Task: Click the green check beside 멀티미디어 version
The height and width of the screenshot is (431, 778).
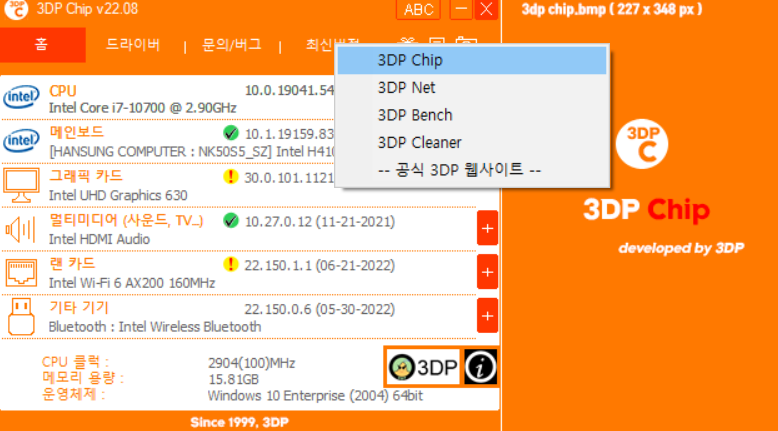Action: click(x=231, y=220)
